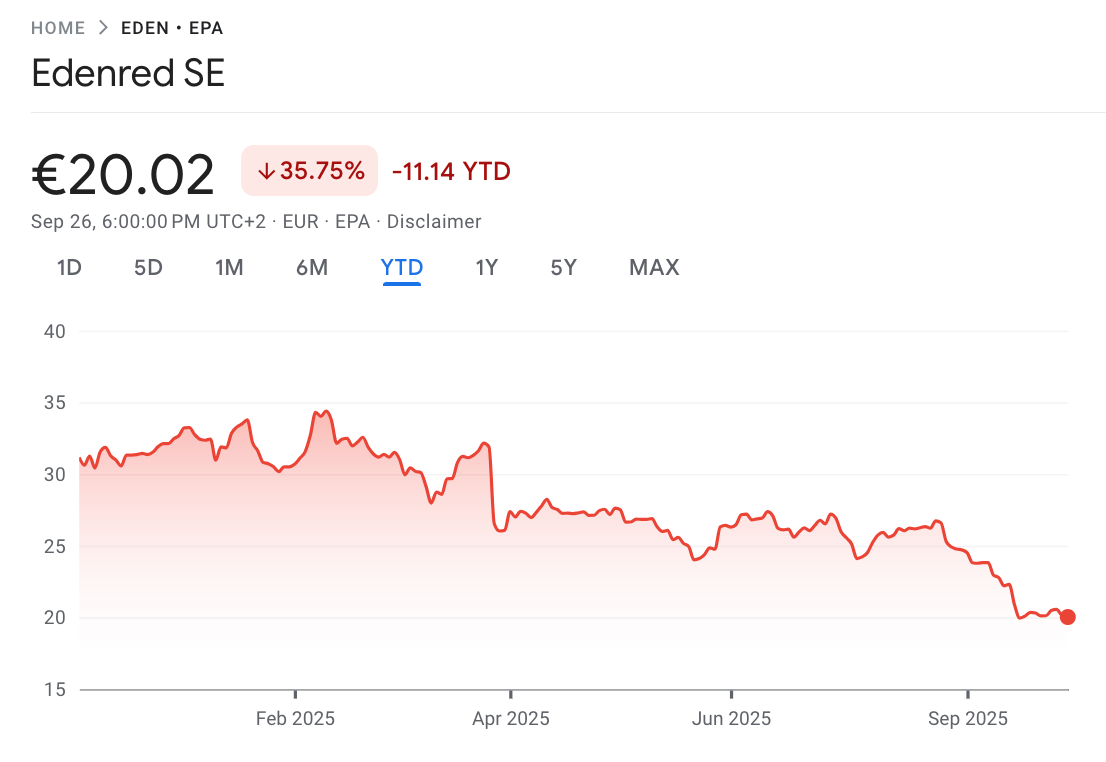Click the EDEN • EPA breadcrumb label

(x=171, y=27)
